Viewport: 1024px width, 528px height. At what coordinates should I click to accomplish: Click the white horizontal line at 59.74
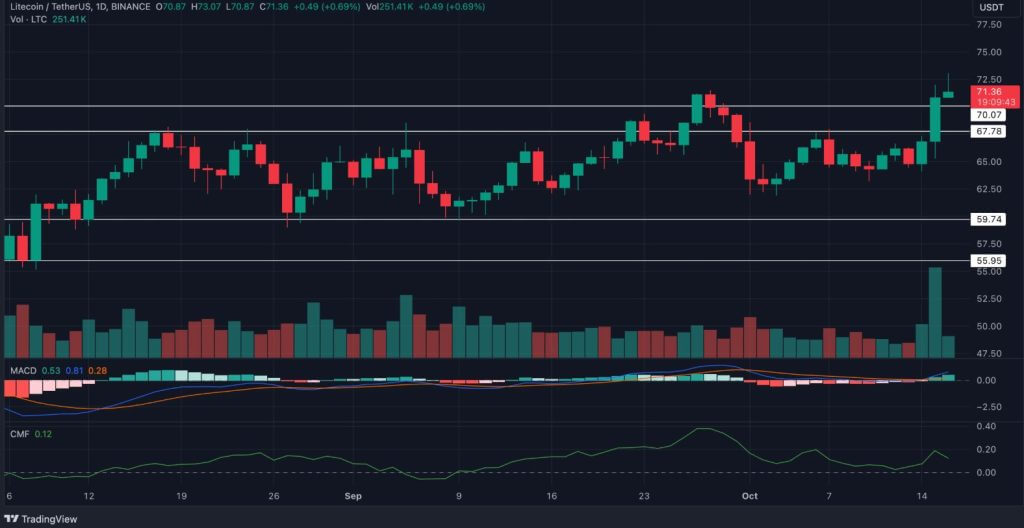485,220
